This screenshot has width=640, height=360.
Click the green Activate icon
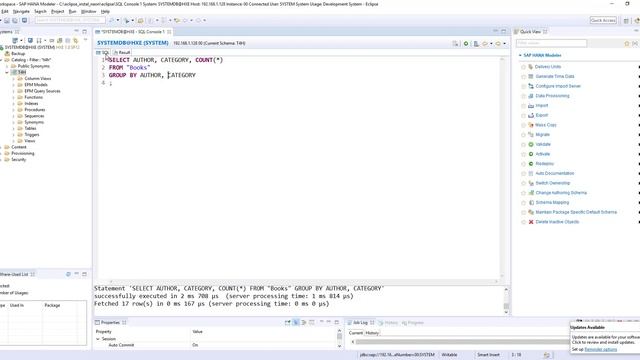click(531, 154)
